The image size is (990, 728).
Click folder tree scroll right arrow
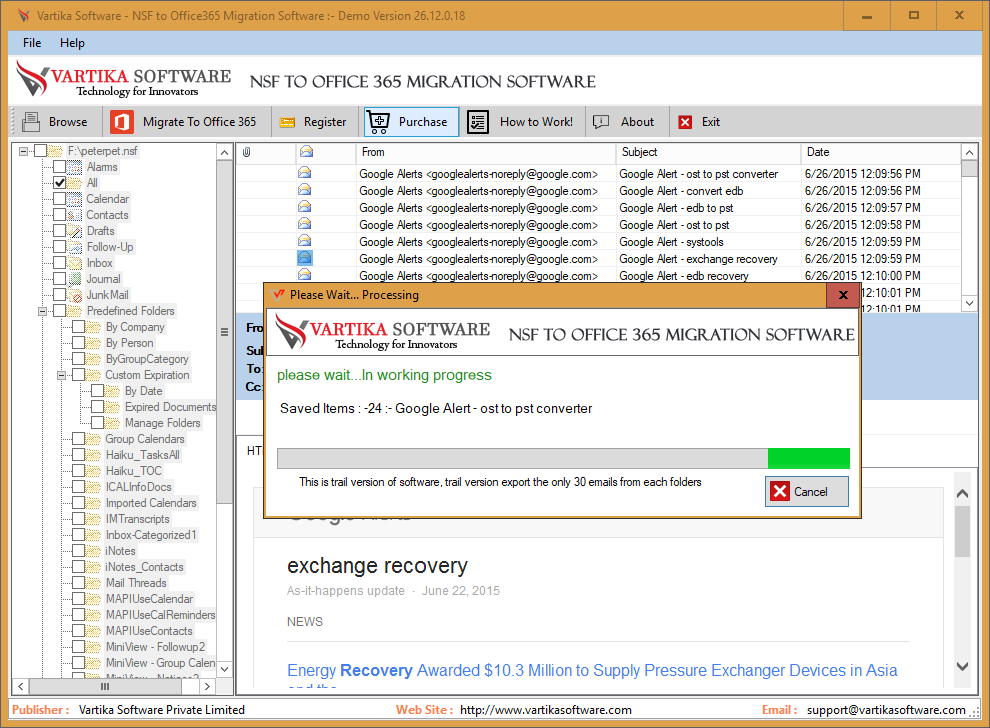point(207,686)
